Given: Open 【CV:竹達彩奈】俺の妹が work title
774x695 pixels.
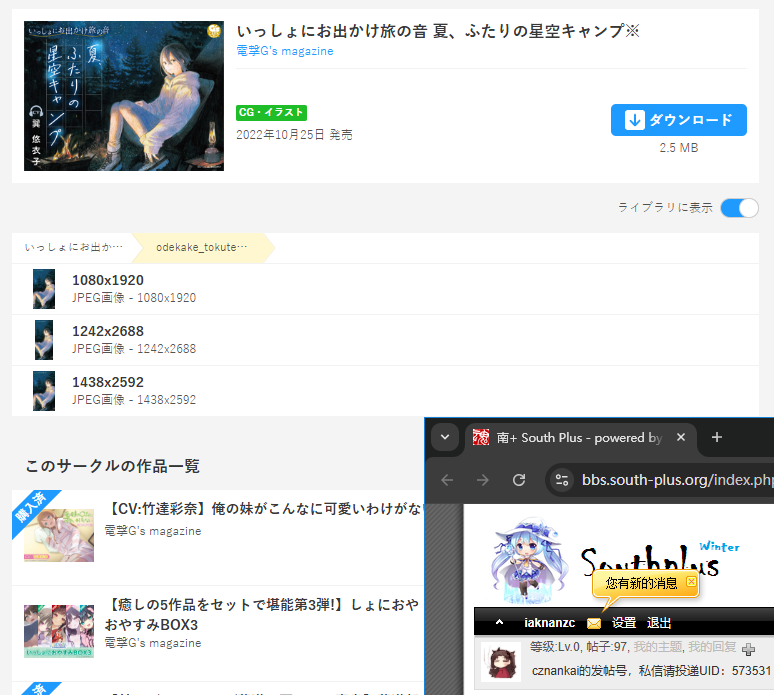Looking at the screenshot, I should (264, 509).
